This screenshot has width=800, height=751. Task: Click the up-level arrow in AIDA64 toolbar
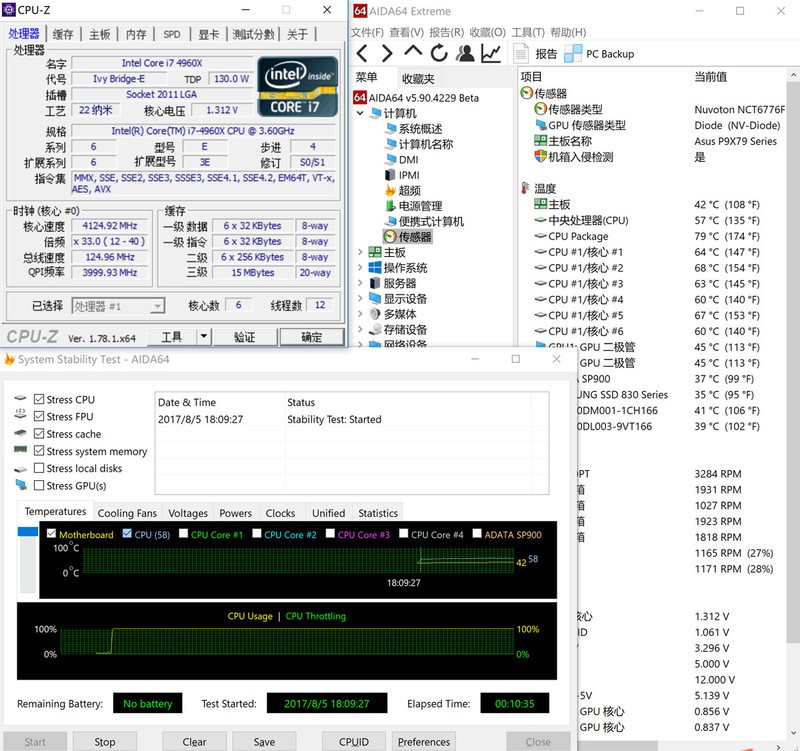413,53
